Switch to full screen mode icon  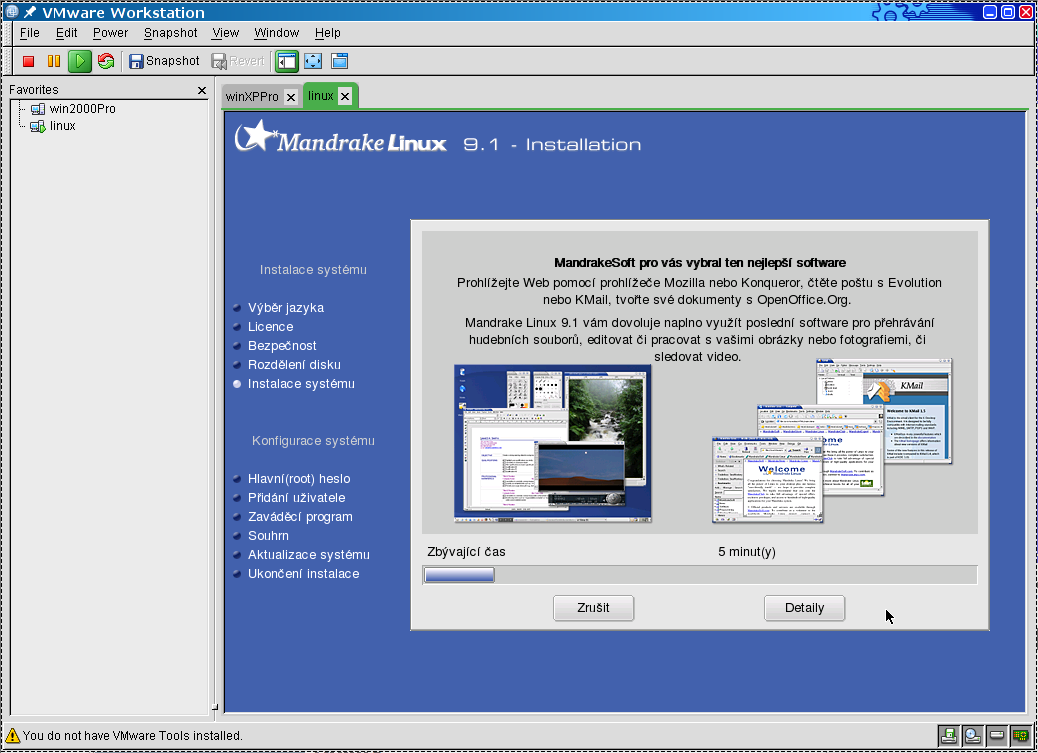313,62
